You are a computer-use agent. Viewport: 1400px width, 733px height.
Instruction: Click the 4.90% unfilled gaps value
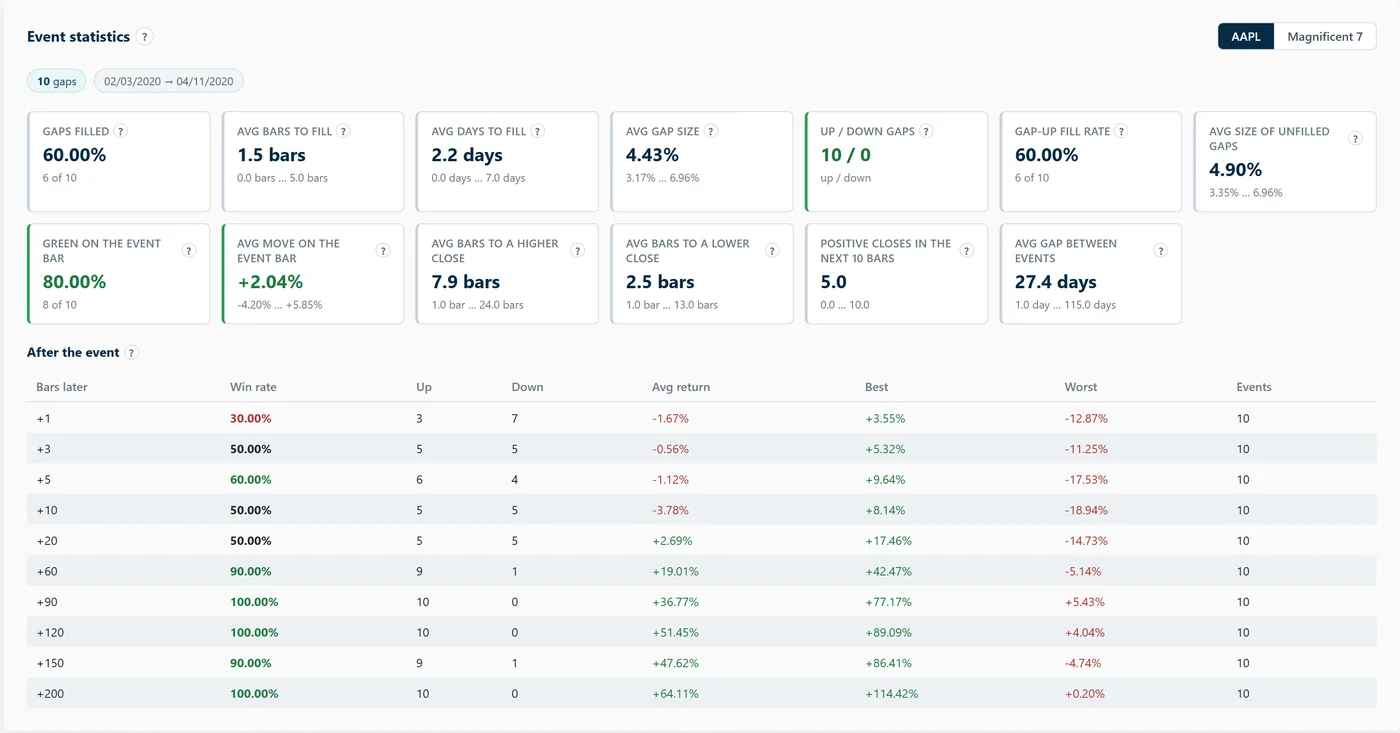(1236, 170)
